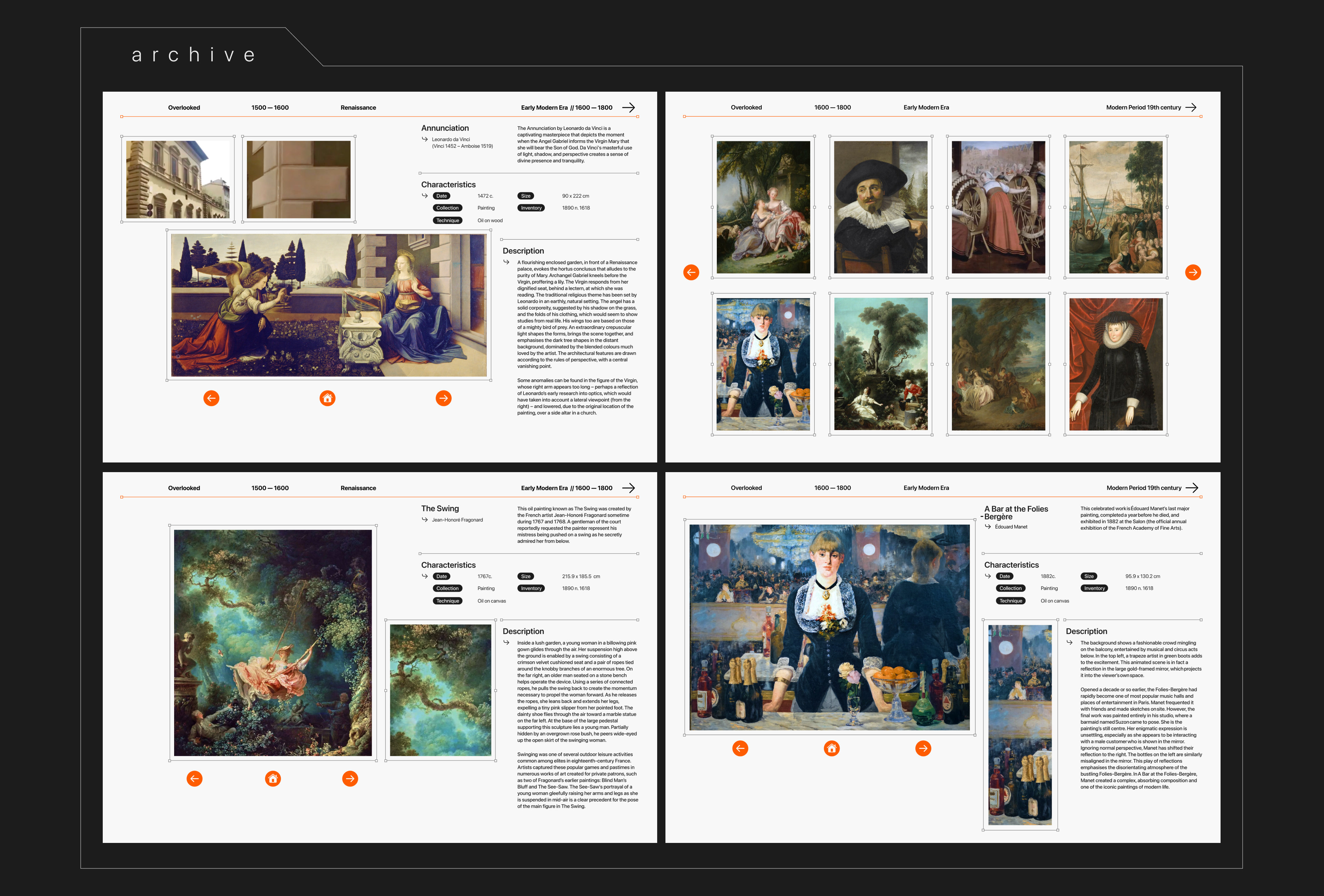Select Overlooked tab on the Annunciation page
Viewport: 1324px width, 896px height.
click(183, 108)
